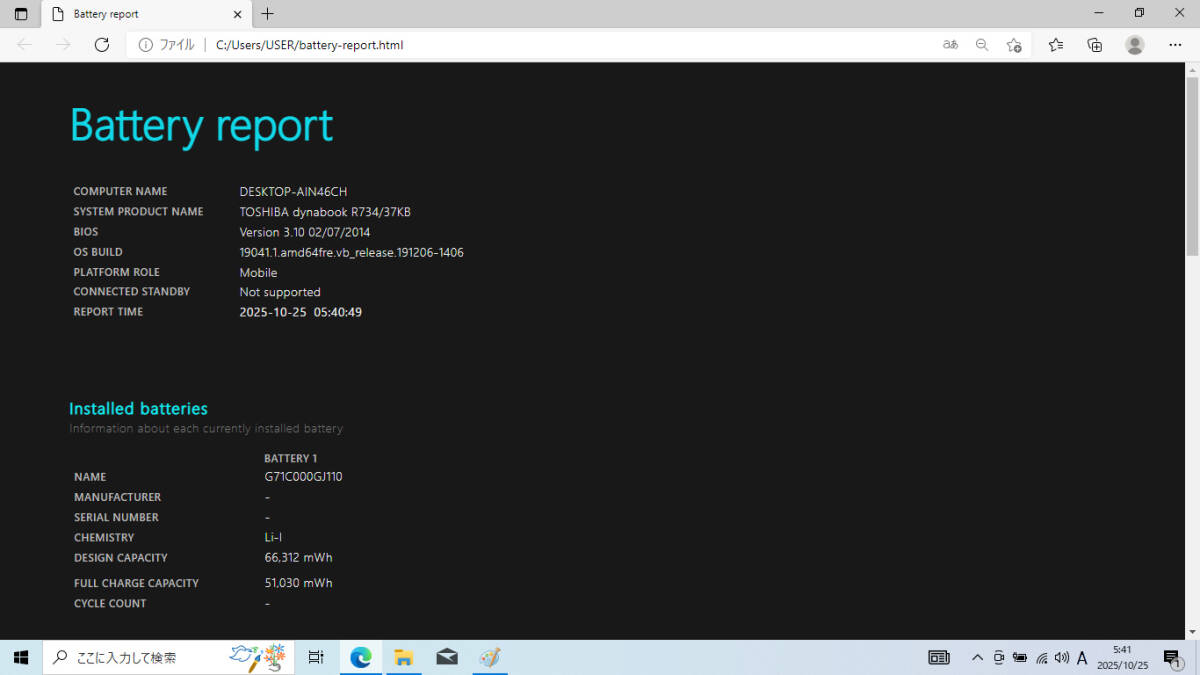The height and width of the screenshot is (675, 1200).
Task: Open the Windows Start menu
Action: tap(21, 657)
